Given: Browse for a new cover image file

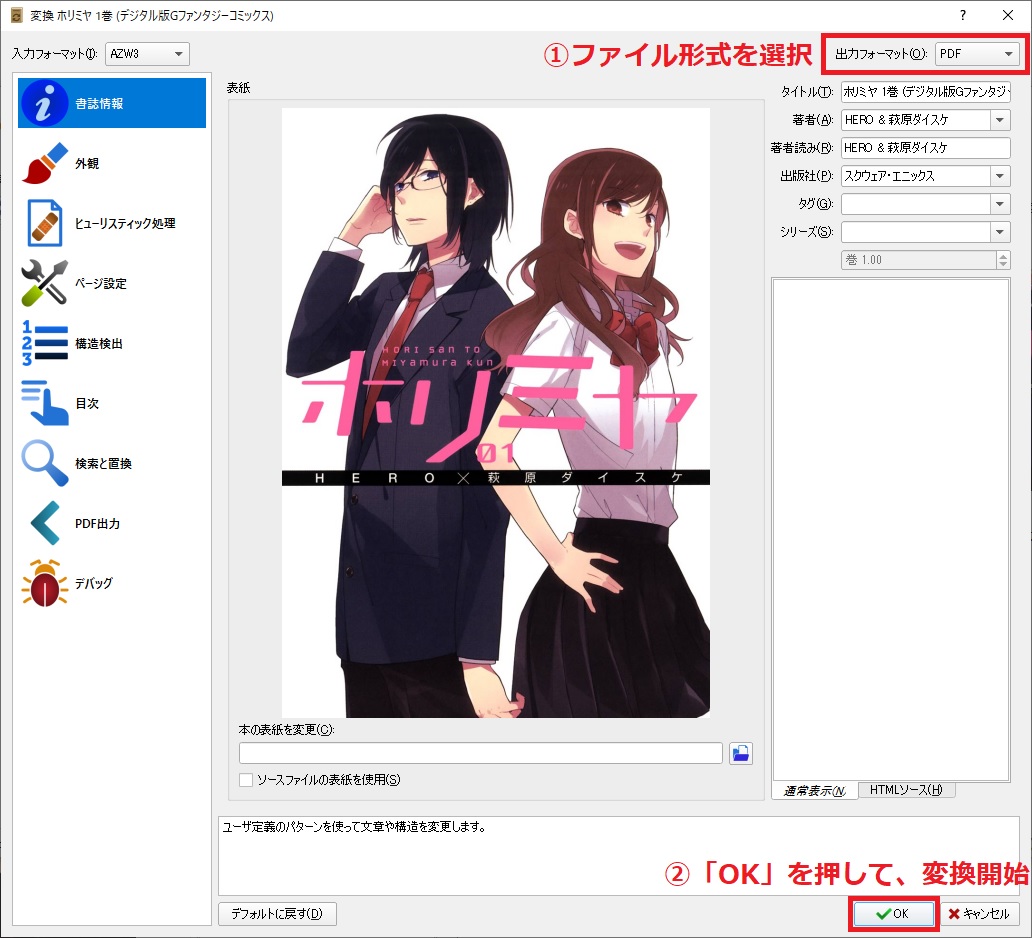Looking at the screenshot, I should coord(740,753).
